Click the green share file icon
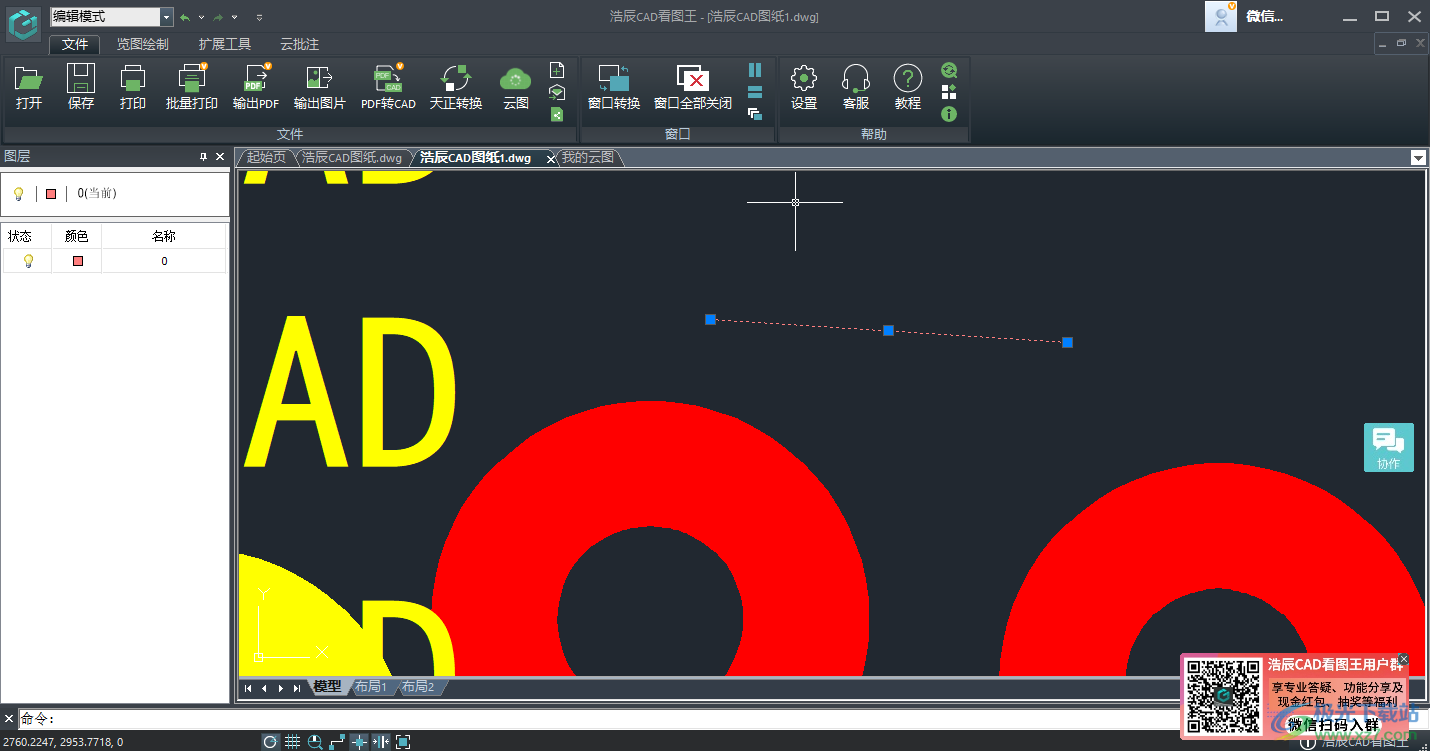The height and width of the screenshot is (751, 1430). coord(557,114)
